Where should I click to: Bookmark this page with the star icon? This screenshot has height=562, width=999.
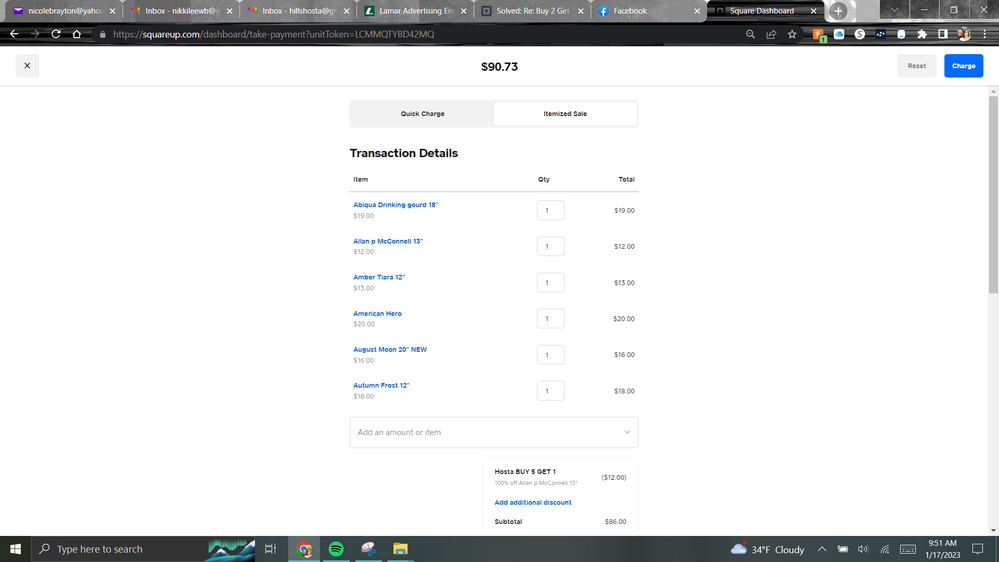[792, 34]
